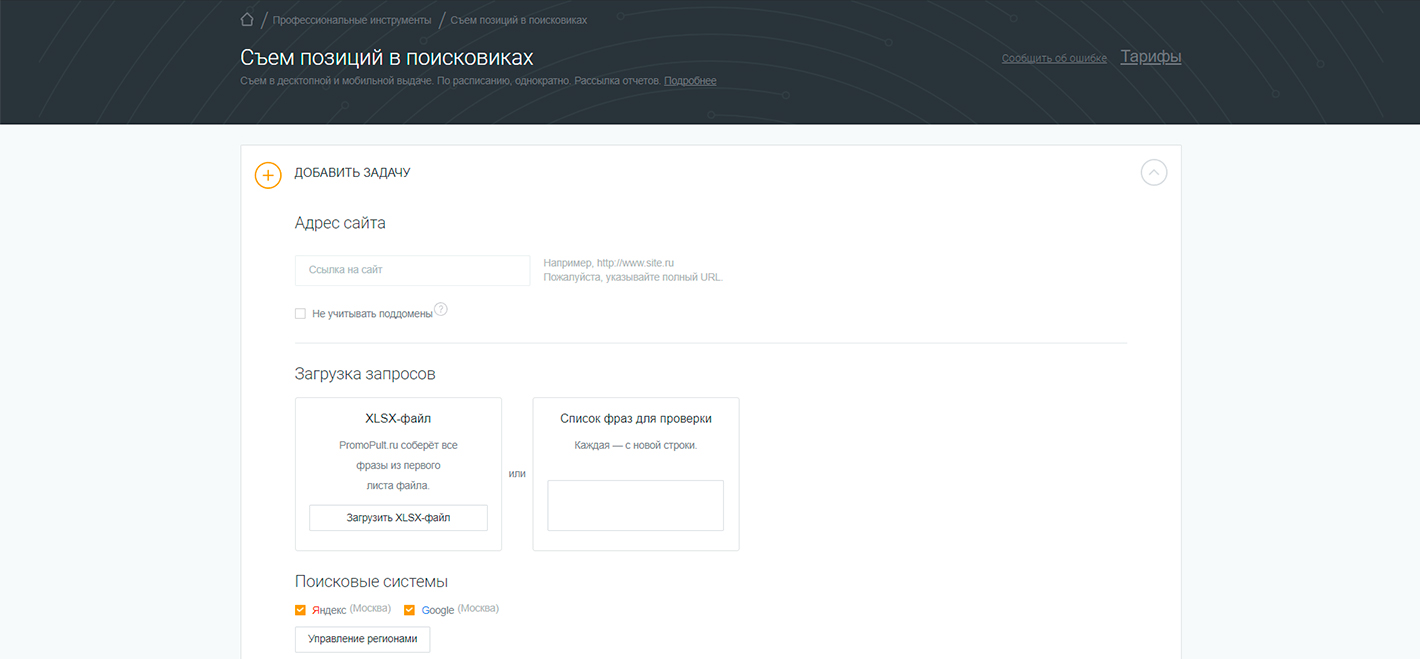Click the Каждая — с новой строки hint
The width and height of the screenshot is (1420, 659).
point(636,445)
